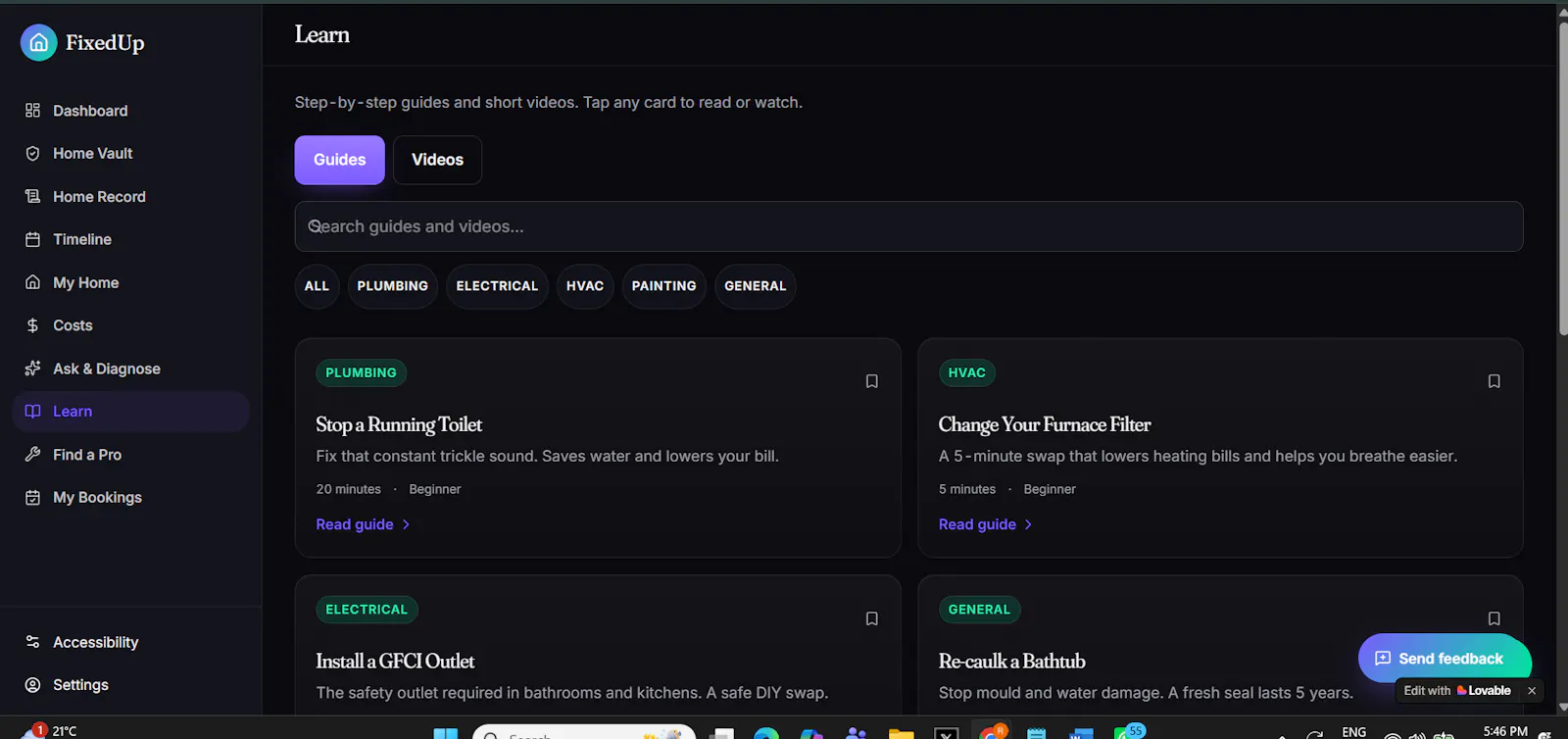Viewport: 1568px width, 739px height.
Task: Click the weather widget showing 21°C
Action: [x=49, y=730]
